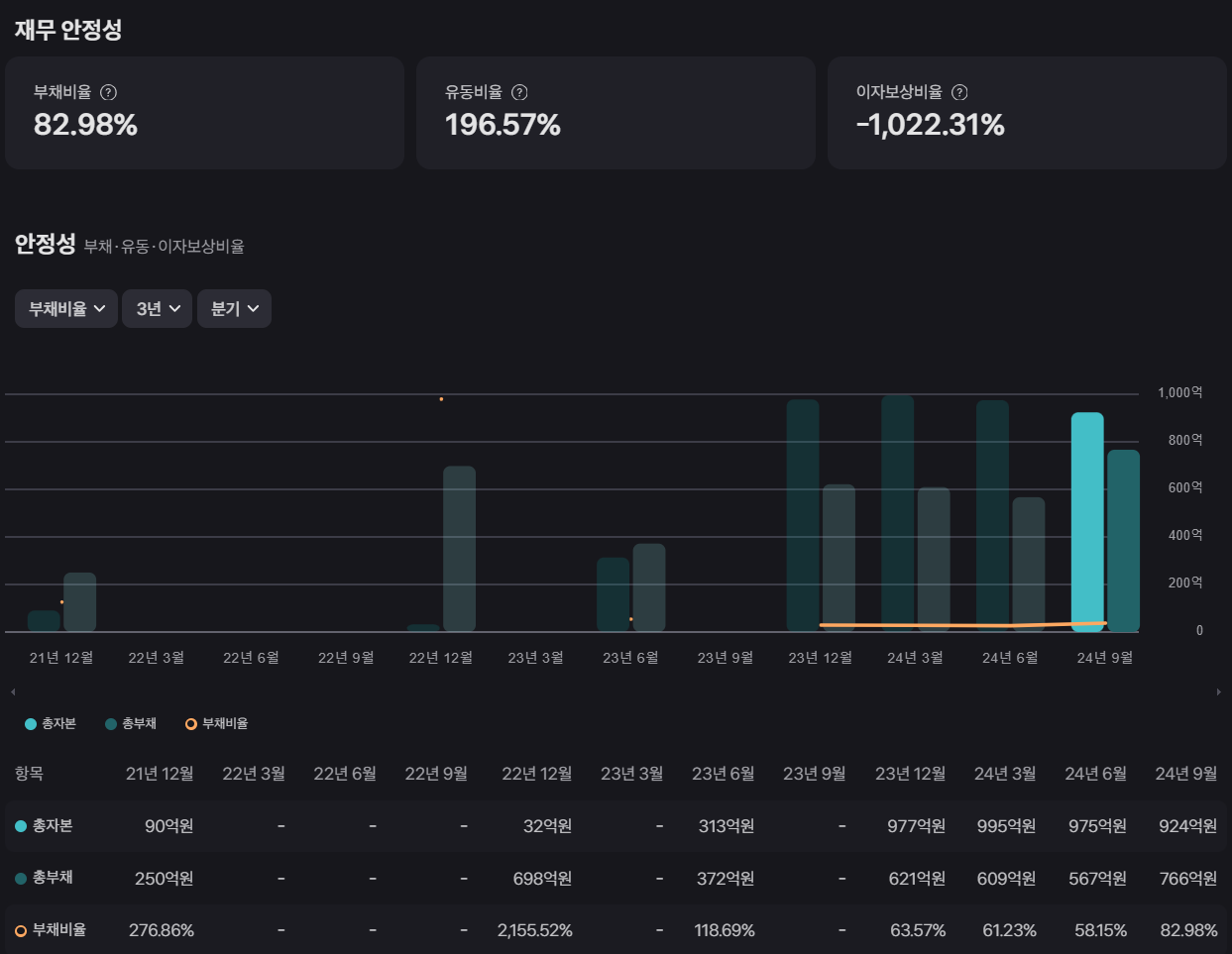The image size is (1232, 954).
Task: Select the 총부채 bar for 21년 12월
Action: pos(79,602)
